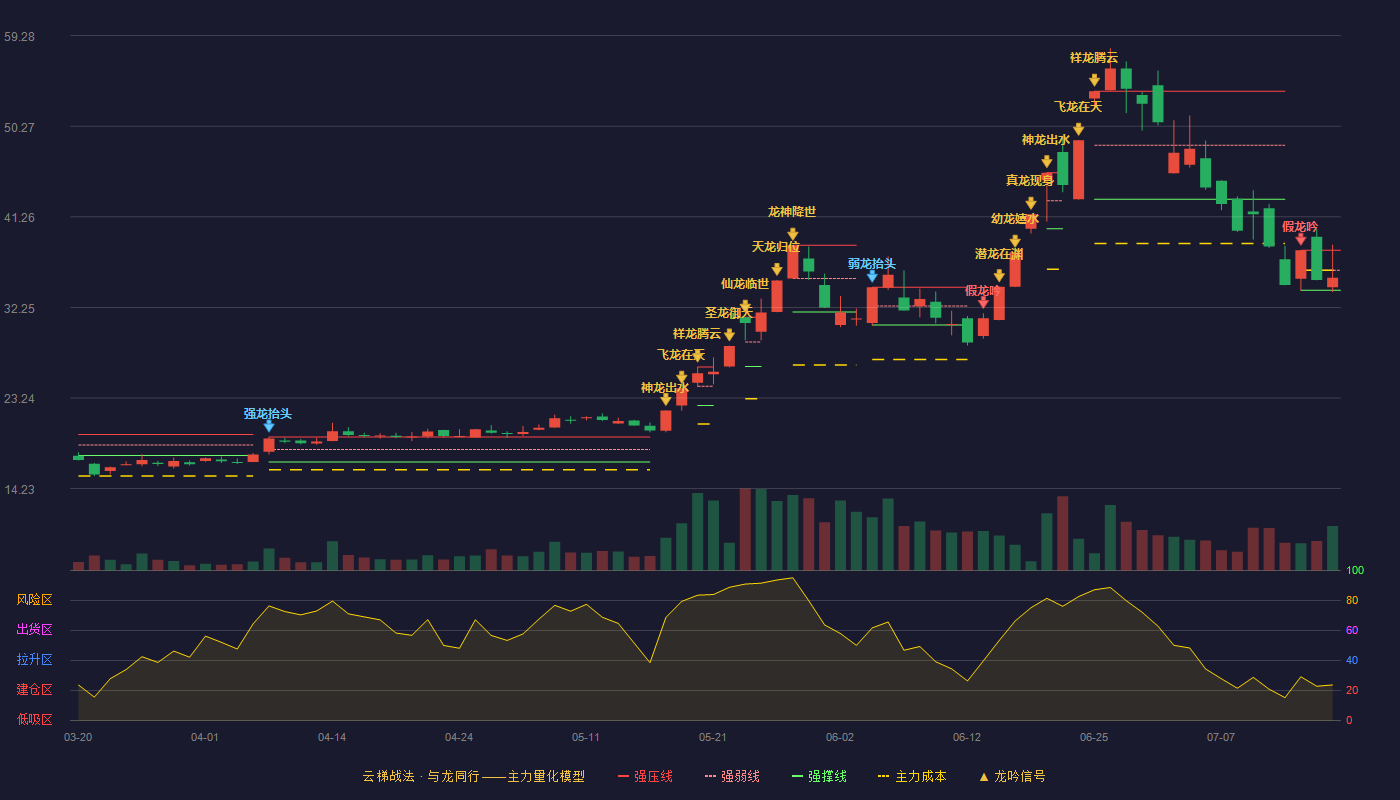The image size is (1400, 800).
Task: Click the 04-14 date axis label
Action: [332, 737]
